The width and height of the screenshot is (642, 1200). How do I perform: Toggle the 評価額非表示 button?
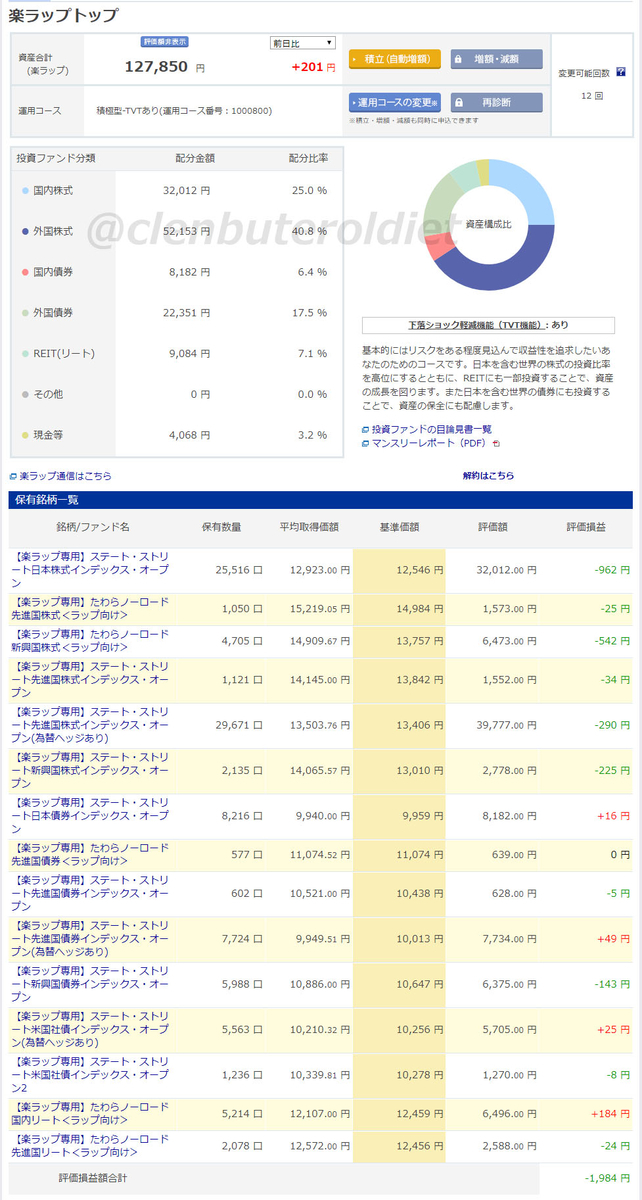(x=165, y=42)
